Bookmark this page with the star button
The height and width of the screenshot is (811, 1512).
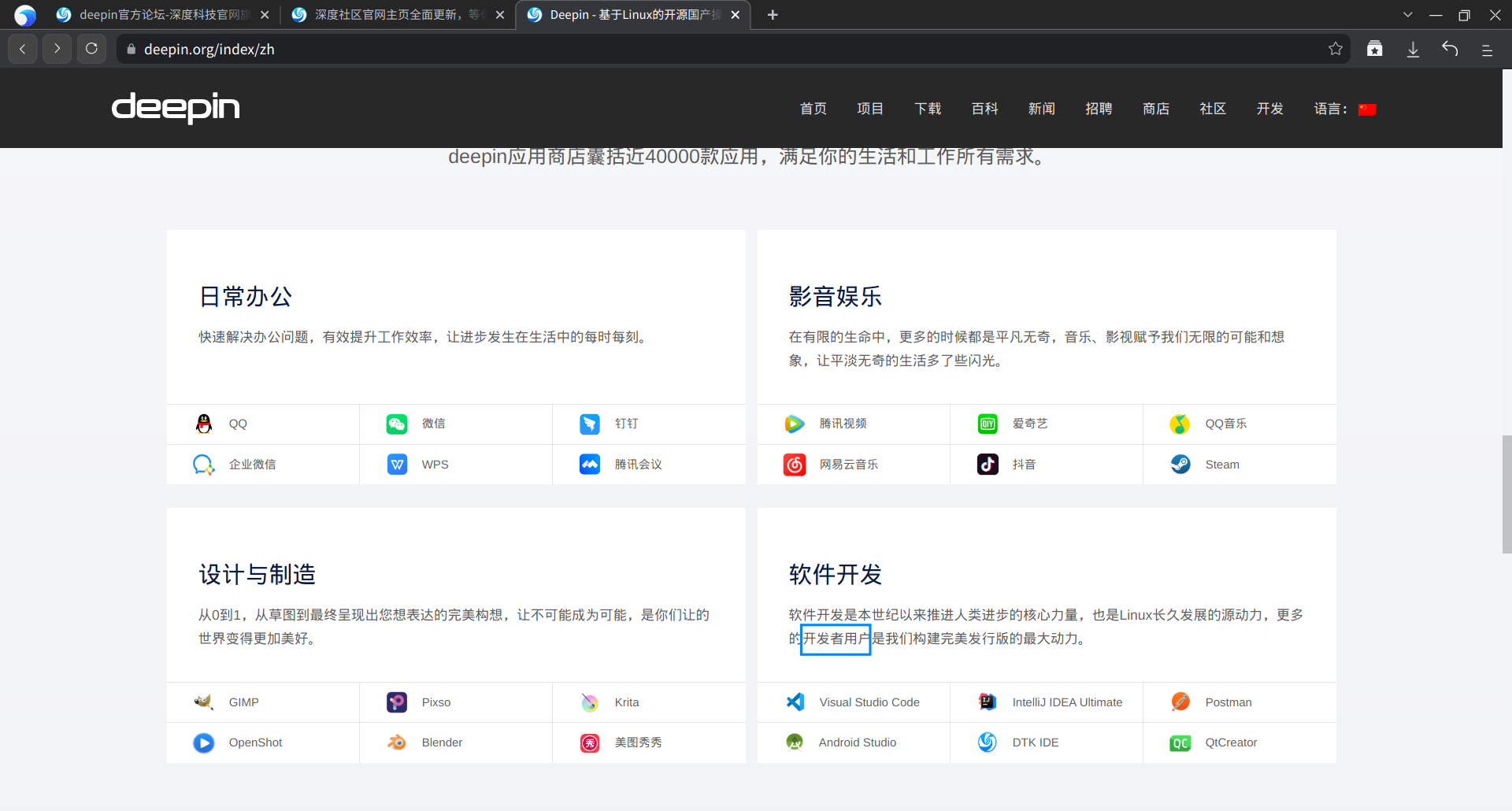1336,48
